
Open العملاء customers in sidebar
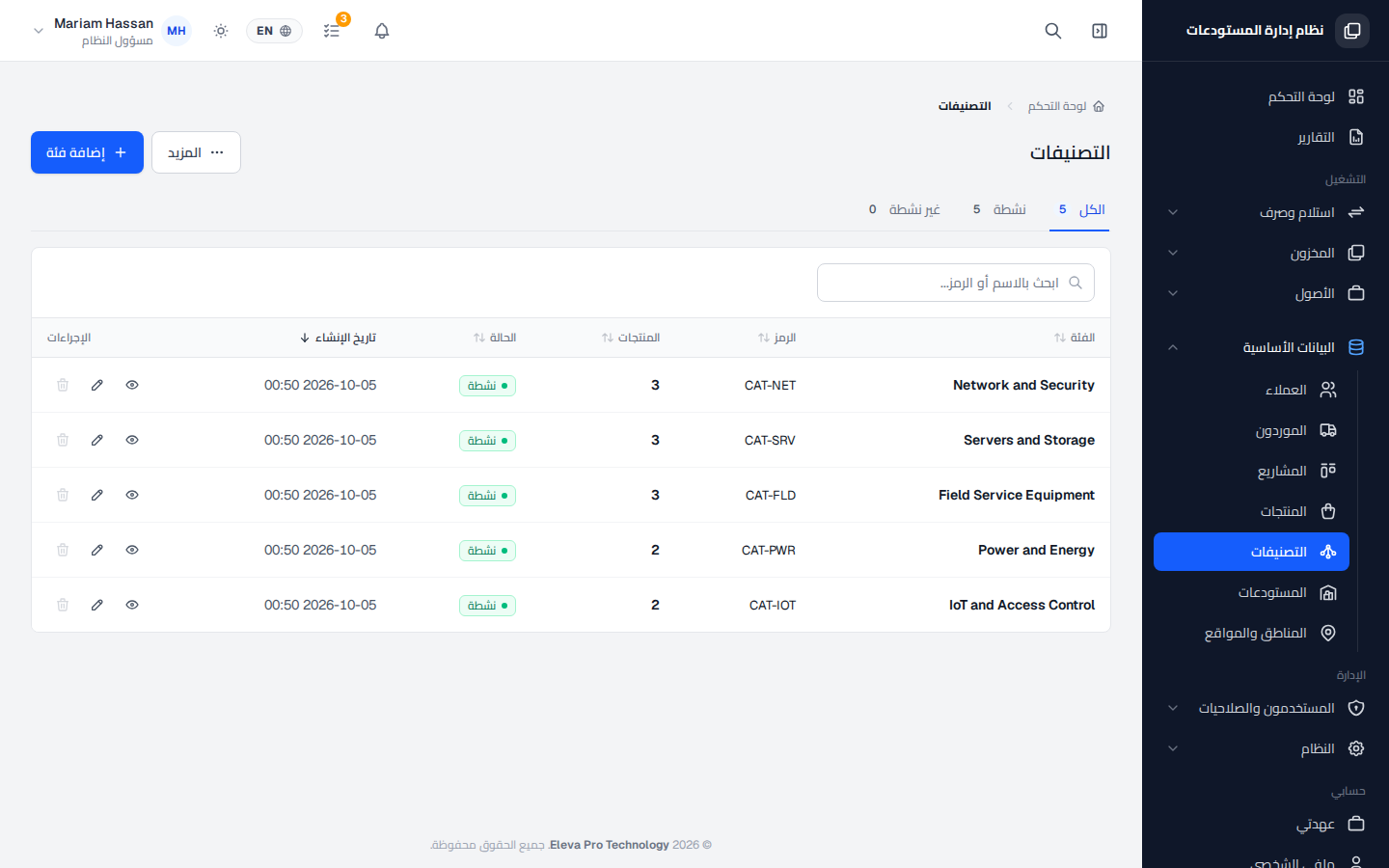coord(1251,390)
